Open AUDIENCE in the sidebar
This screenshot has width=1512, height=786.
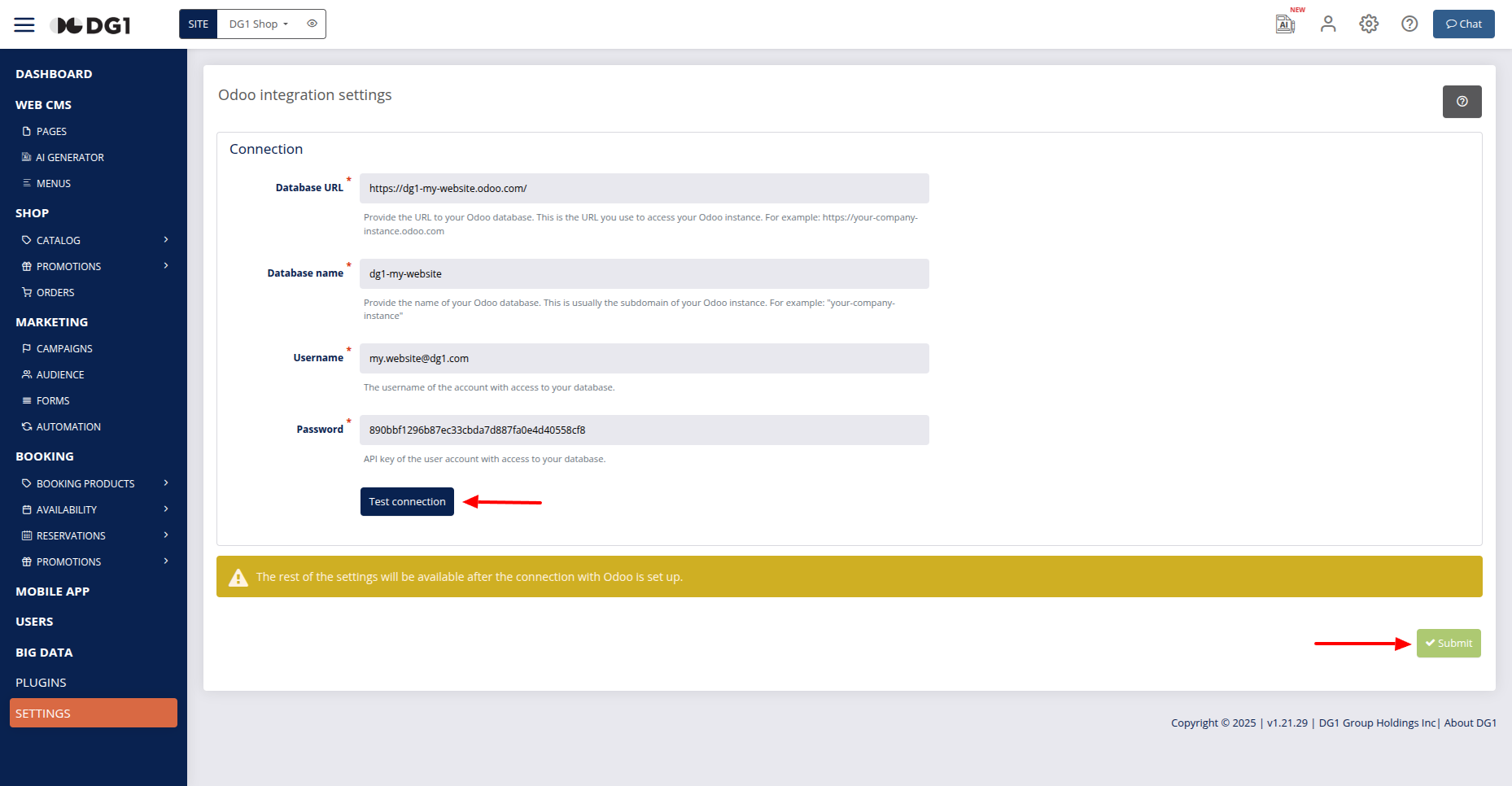click(60, 374)
